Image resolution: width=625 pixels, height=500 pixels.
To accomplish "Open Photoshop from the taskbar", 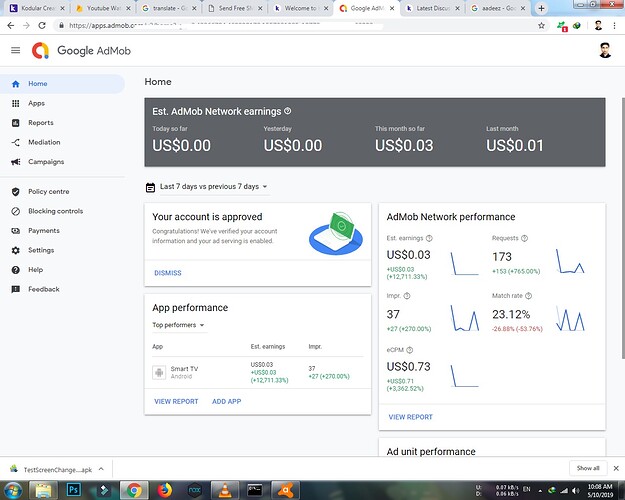I will pos(73,490).
